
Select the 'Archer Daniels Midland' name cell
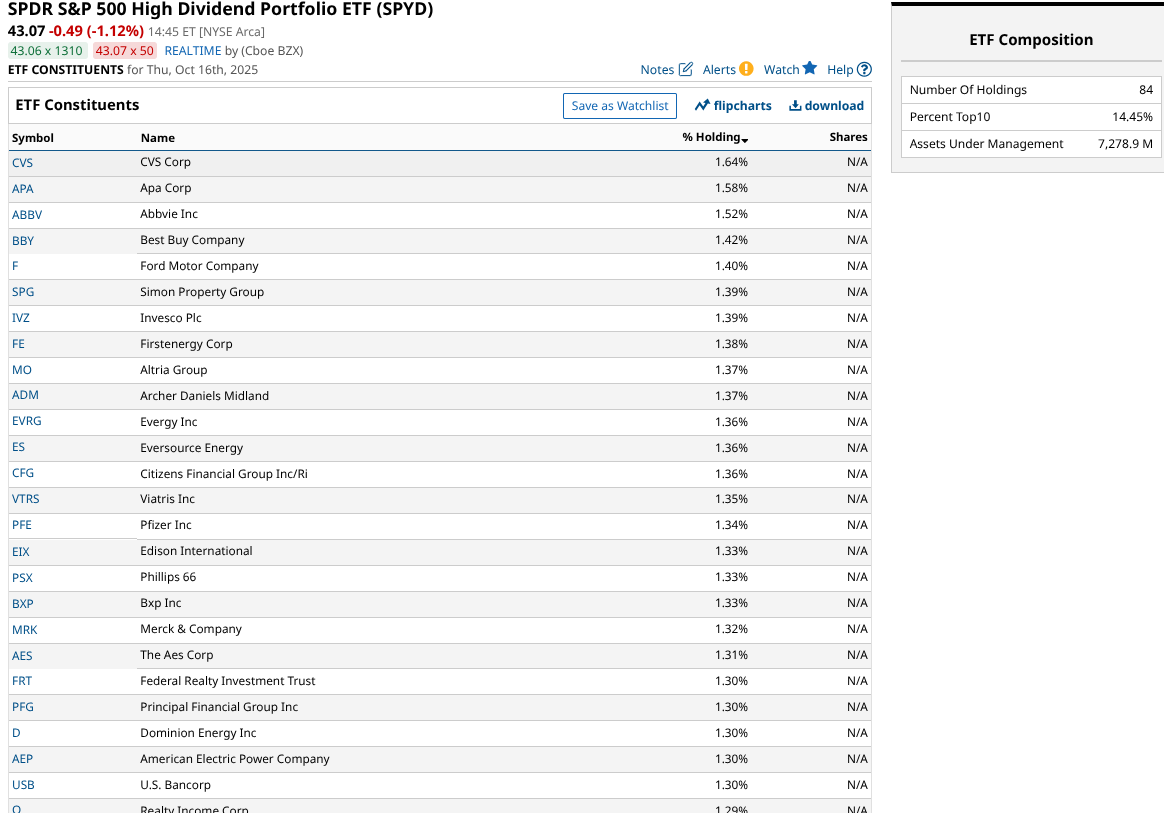coord(205,396)
